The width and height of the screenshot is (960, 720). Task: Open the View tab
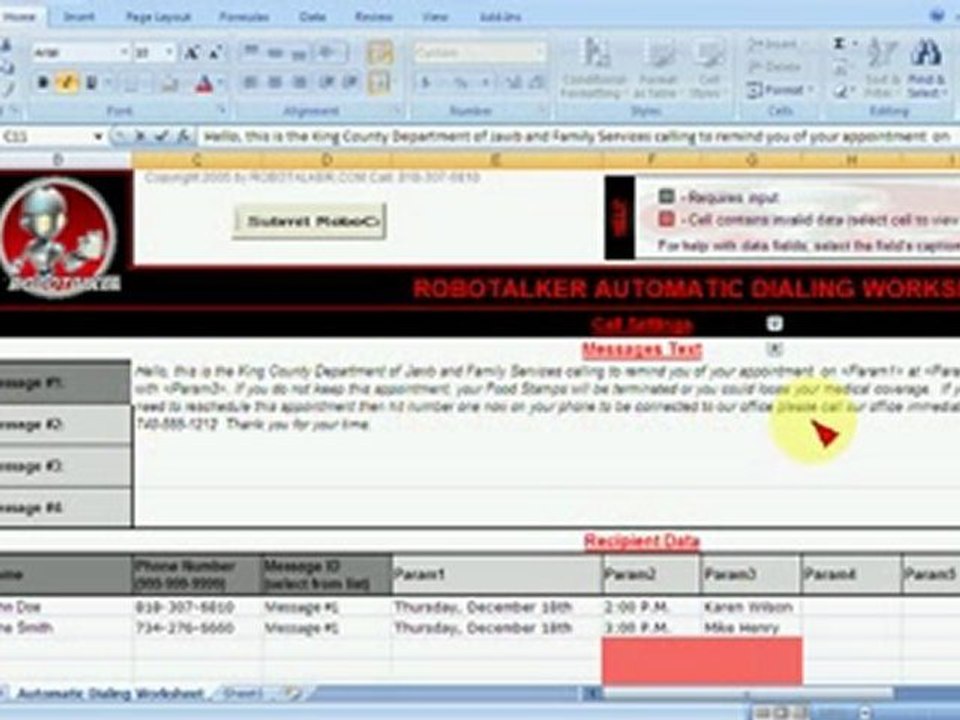pyautogui.click(x=435, y=17)
